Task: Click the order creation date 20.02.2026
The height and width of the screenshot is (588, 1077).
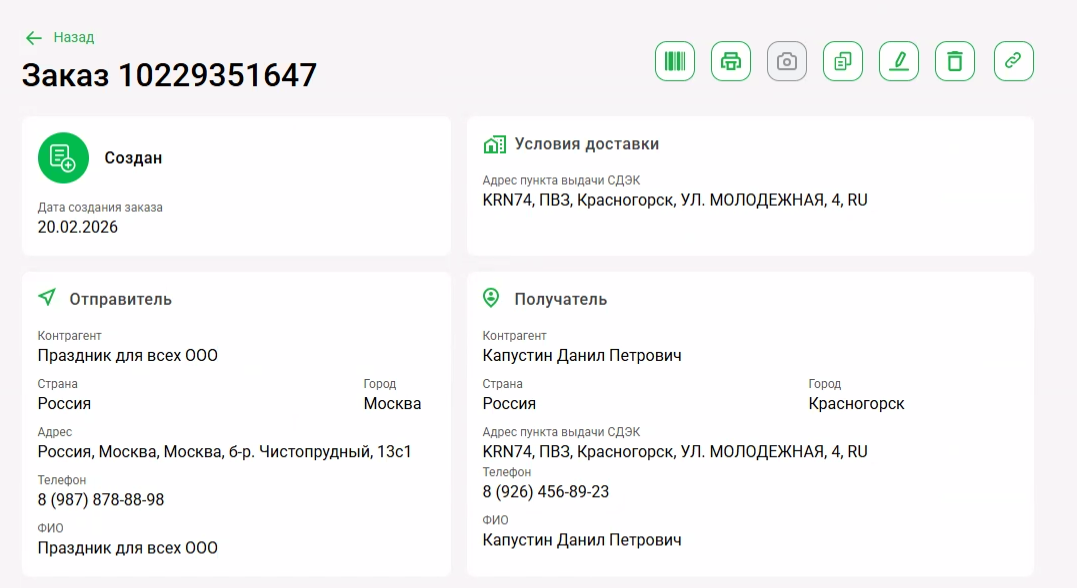Action: click(x=78, y=227)
